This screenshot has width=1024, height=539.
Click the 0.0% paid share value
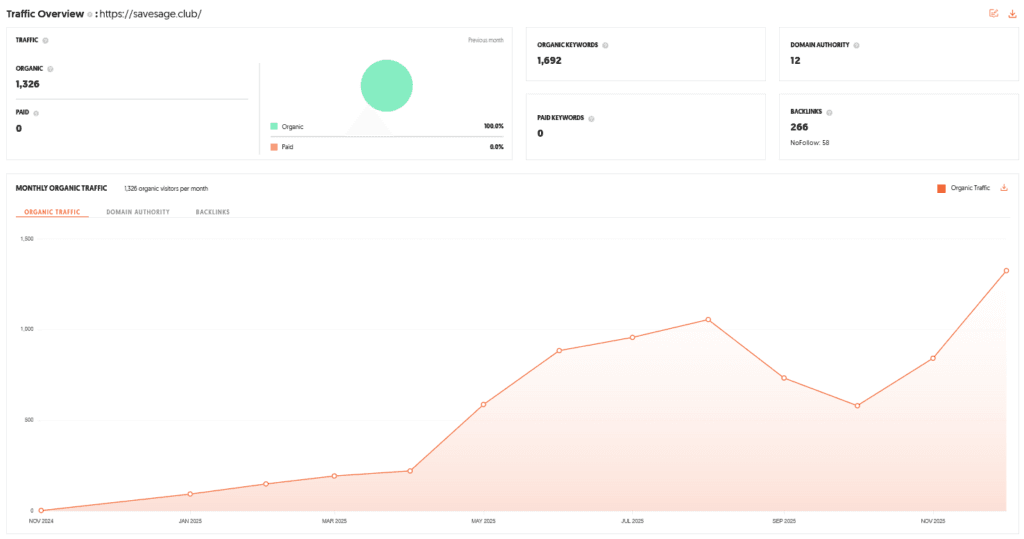click(496, 147)
